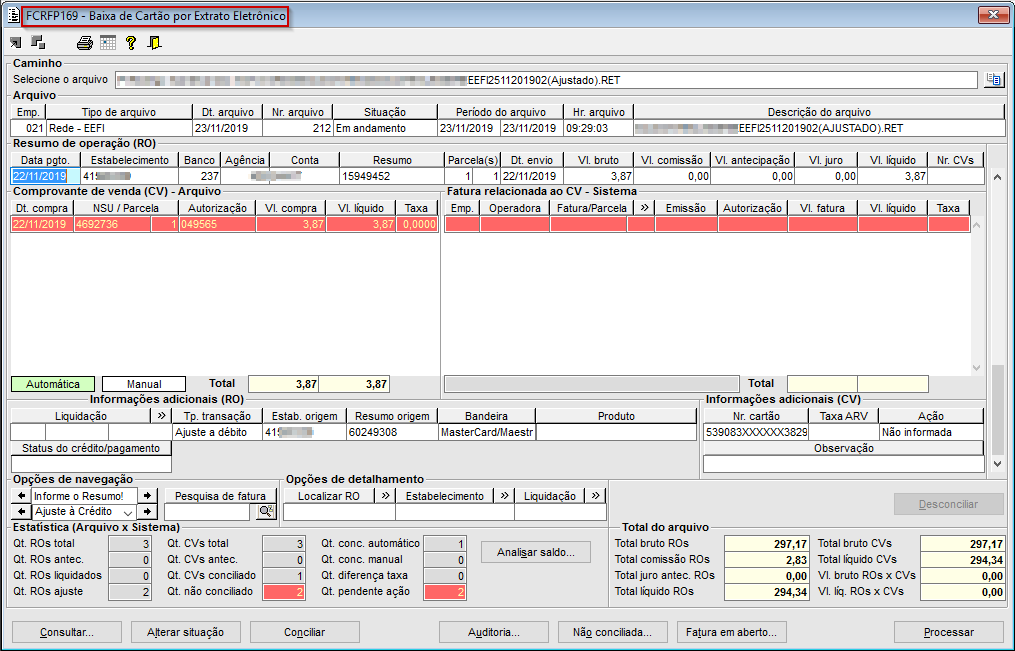The height and width of the screenshot is (651, 1015).
Task: Click the Nr. arquivo cell 212
Action: tap(298, 128)
